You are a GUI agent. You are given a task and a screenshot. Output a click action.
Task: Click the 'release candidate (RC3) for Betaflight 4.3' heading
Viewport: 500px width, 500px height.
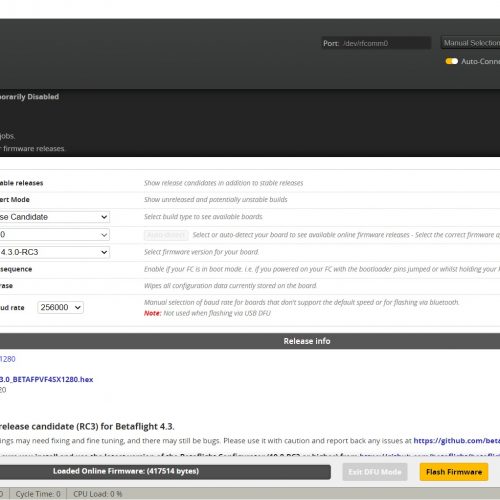(x=87, y=426)
